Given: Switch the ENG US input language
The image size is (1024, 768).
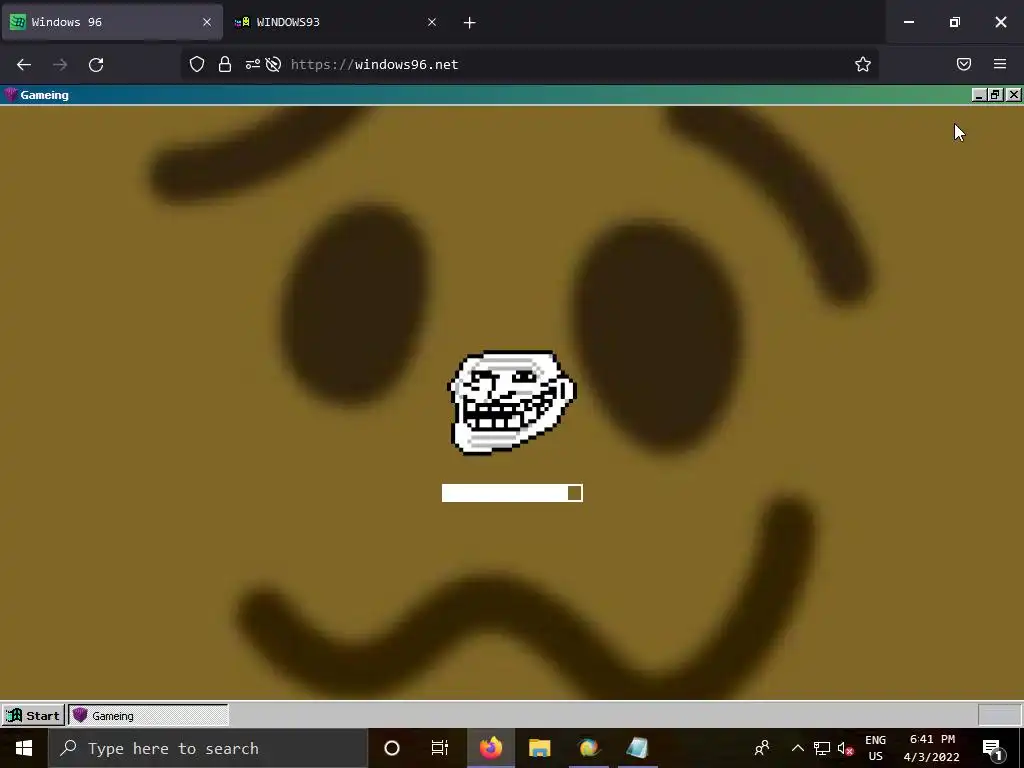Looking at the screenshot, I should click(875, 748).
